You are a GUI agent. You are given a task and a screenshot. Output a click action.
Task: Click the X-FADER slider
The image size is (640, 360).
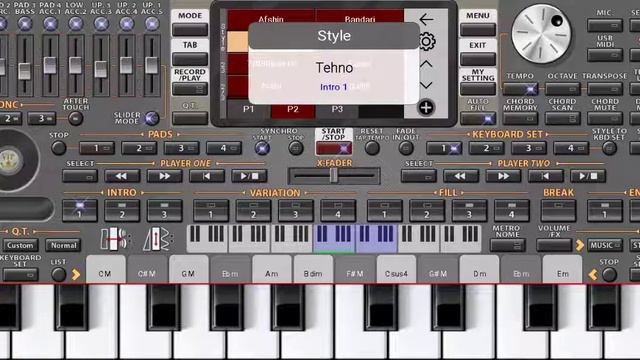coord(334,176)
